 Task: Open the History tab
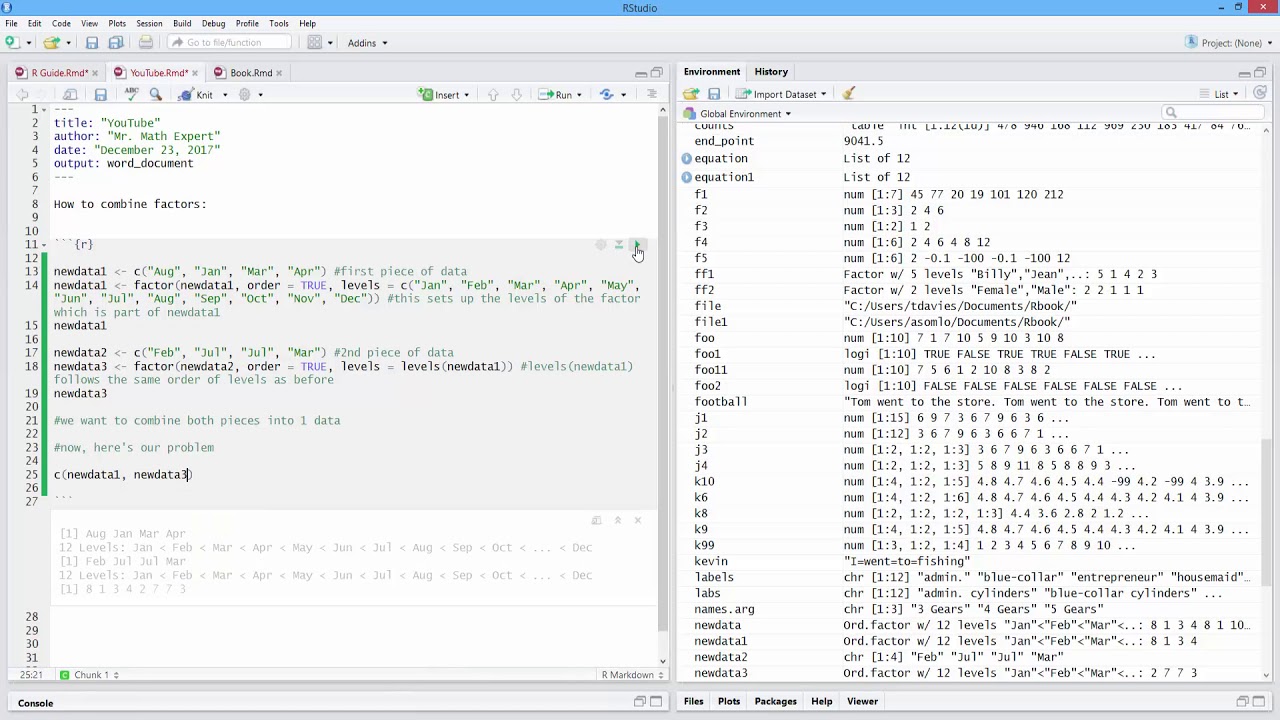click(x=771, y=72)
